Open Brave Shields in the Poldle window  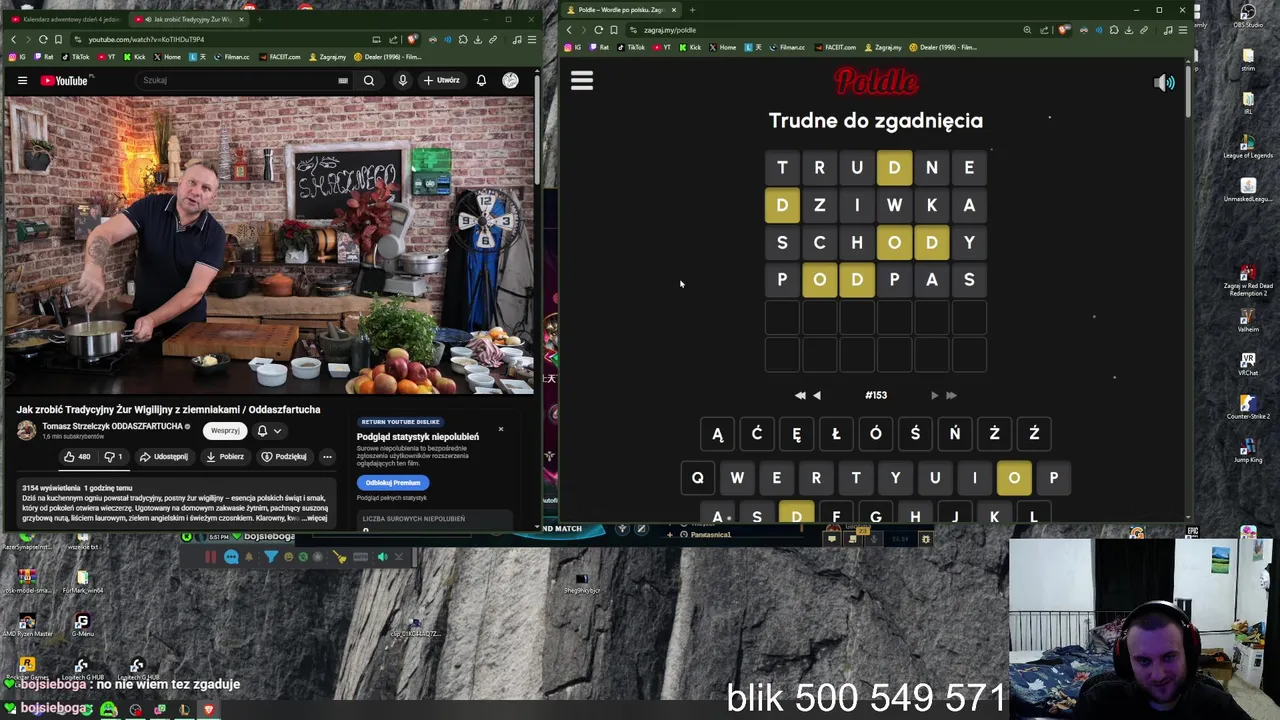1064,30
